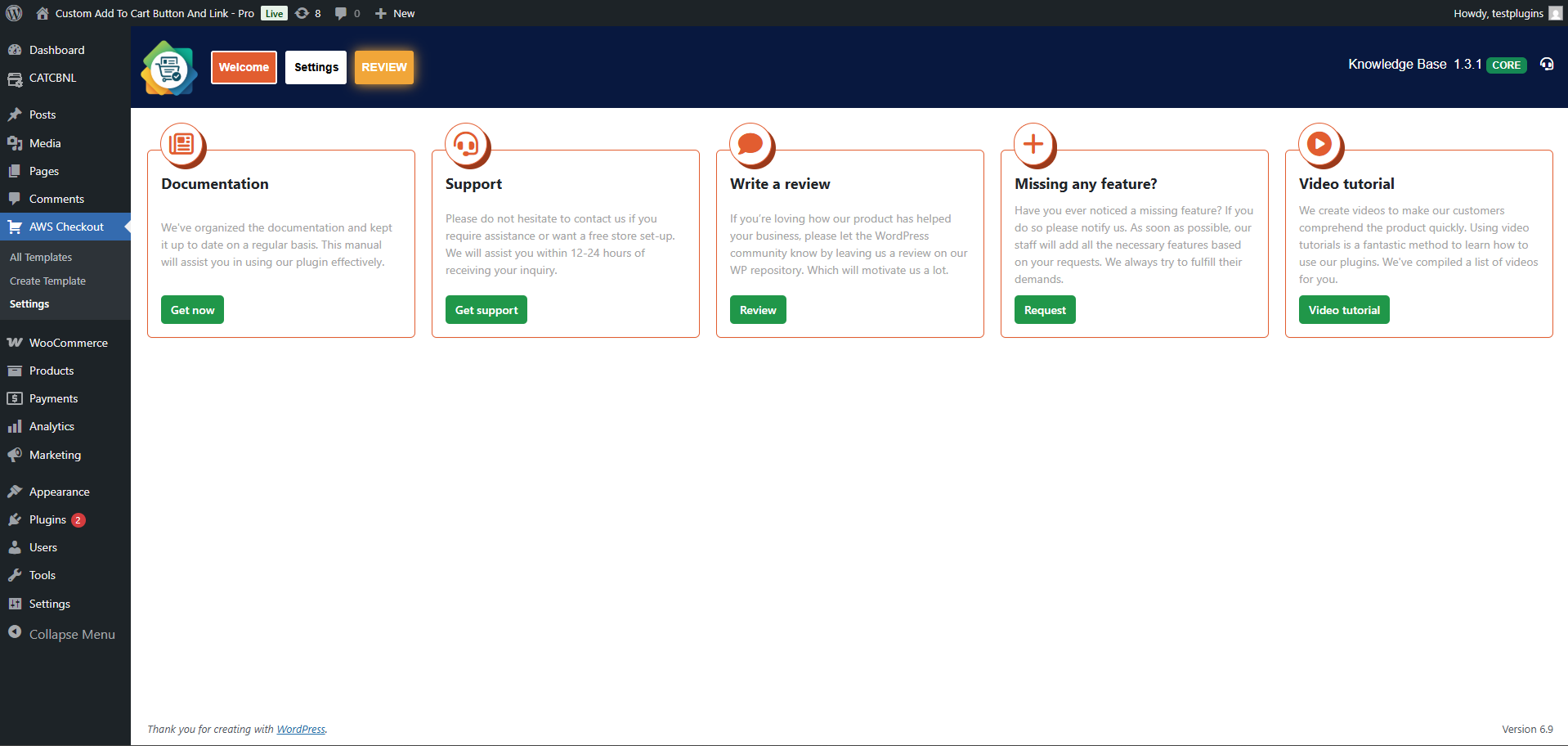Click the Products box icon
1568x746 pixels.
[x=15, y=371]
